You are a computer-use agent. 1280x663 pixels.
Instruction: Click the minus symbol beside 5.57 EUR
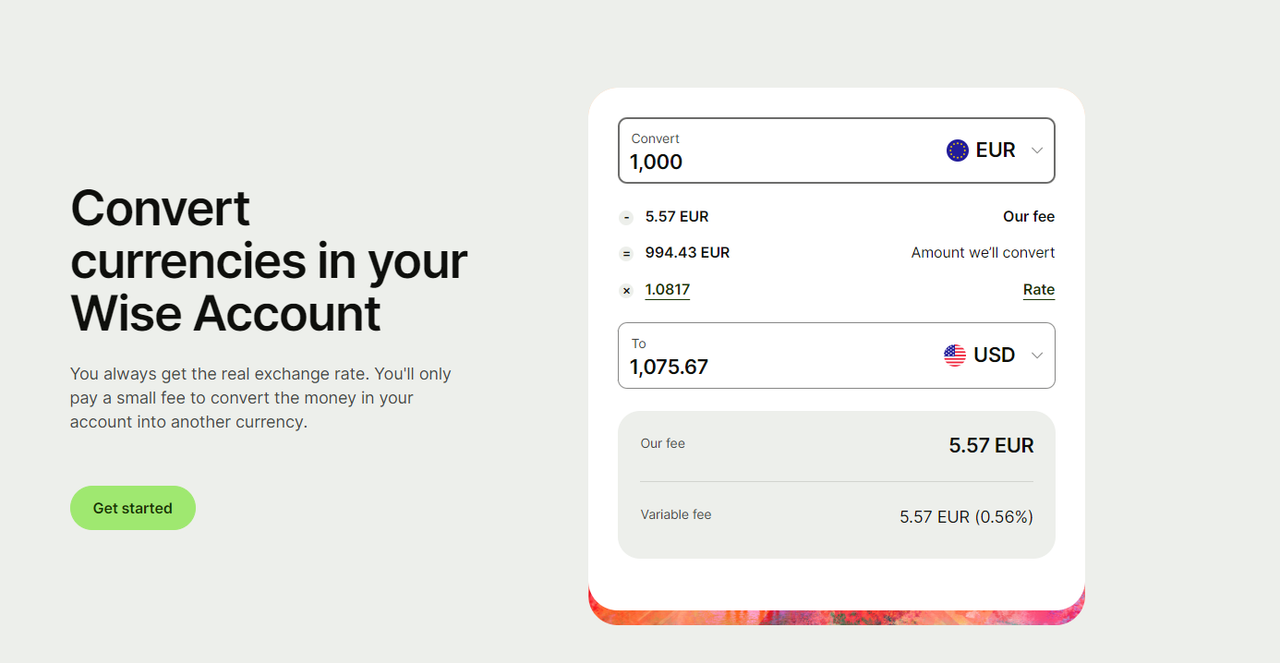point(626,217)
